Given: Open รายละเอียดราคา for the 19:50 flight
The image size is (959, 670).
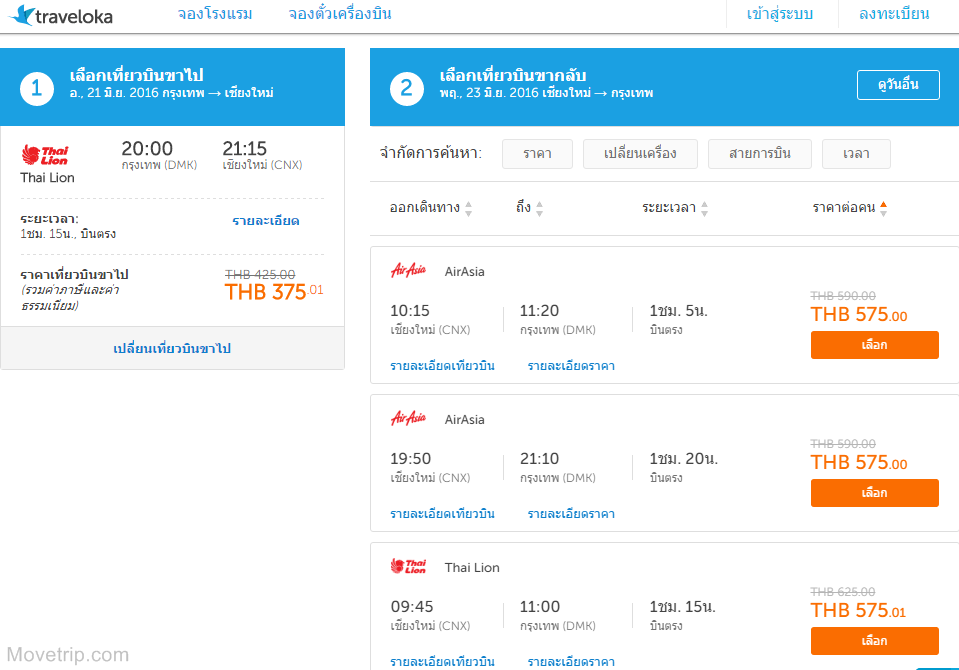Looking at the screenshot, I should pyautogui.click(x=571, y=514).
